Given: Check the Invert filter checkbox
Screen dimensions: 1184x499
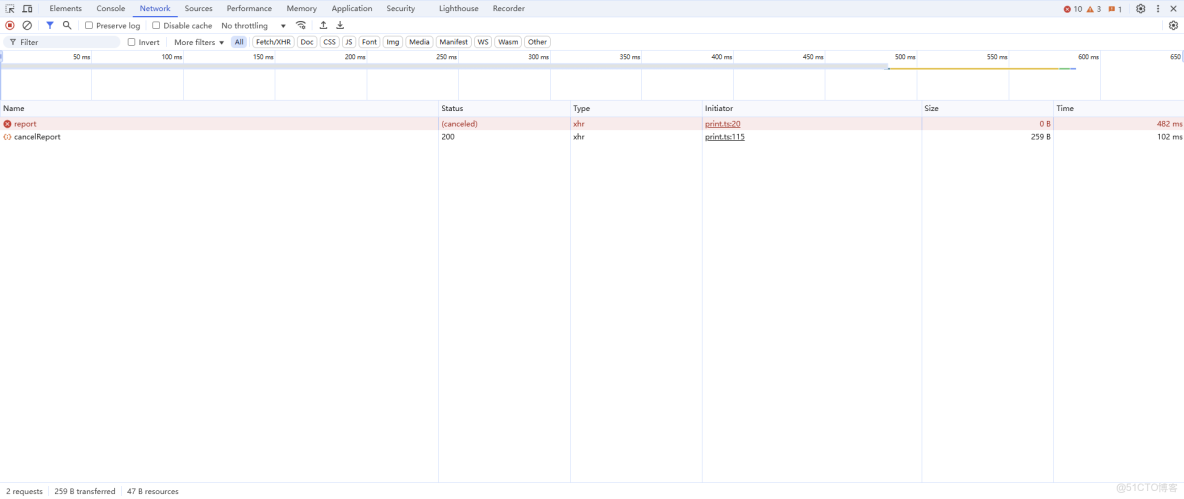Looking at the screenshot, I should tap(131, 42).
